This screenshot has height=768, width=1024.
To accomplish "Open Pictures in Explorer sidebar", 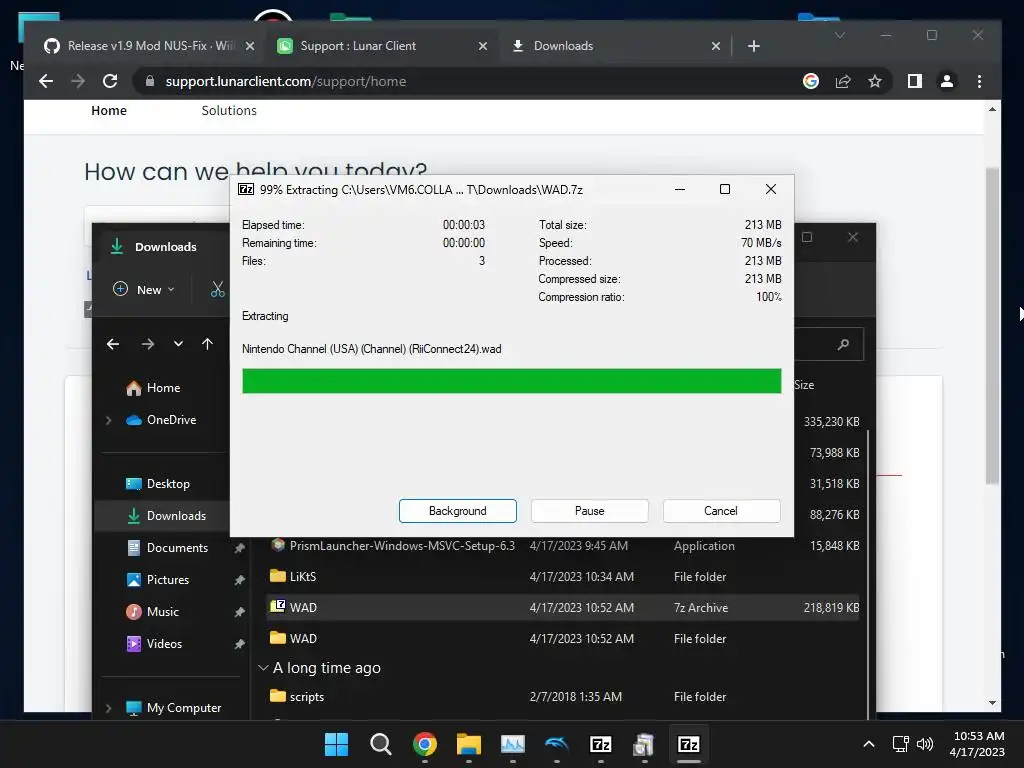I will point(168,580).
